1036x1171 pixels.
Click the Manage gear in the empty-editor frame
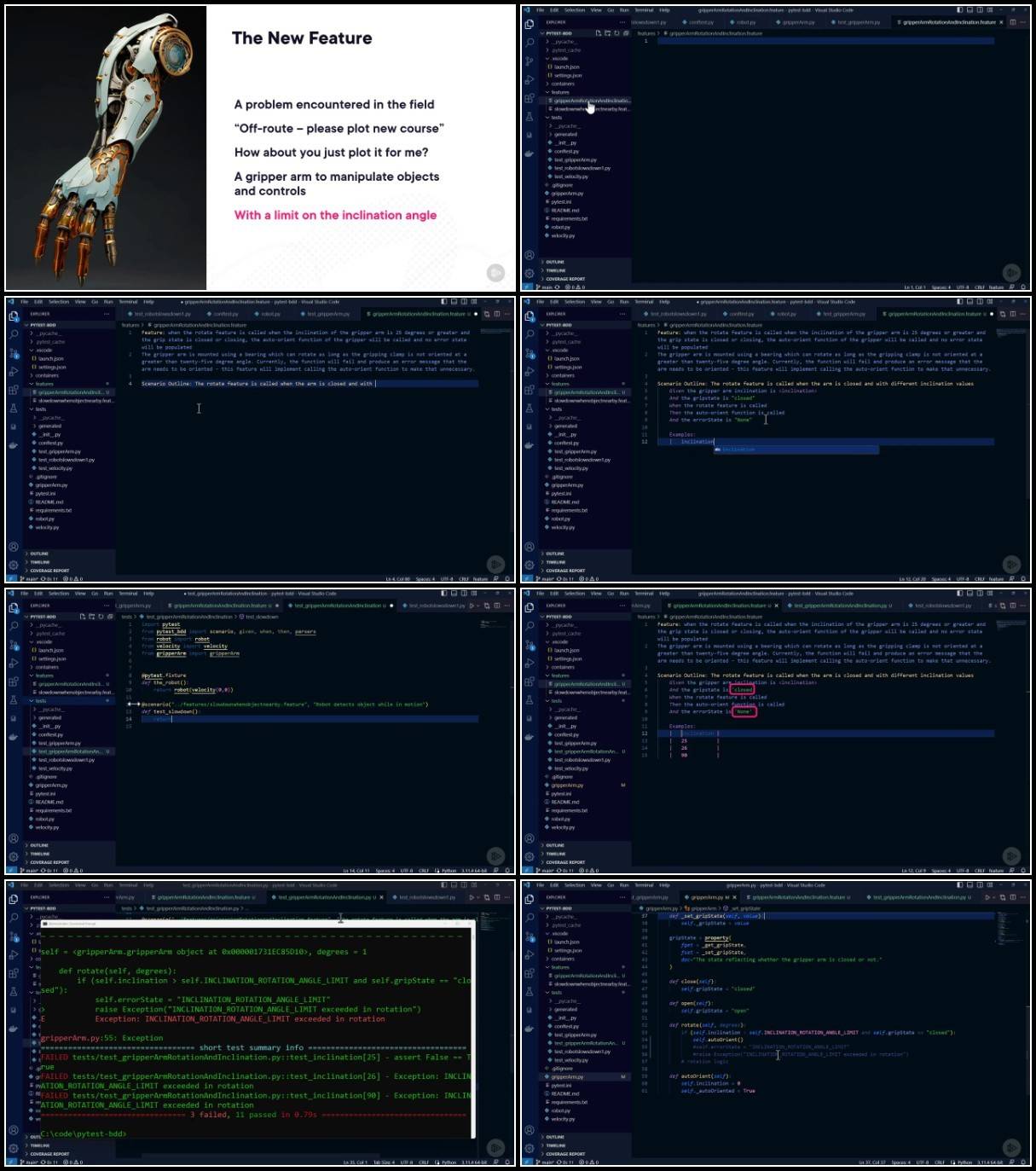(530, 273)
